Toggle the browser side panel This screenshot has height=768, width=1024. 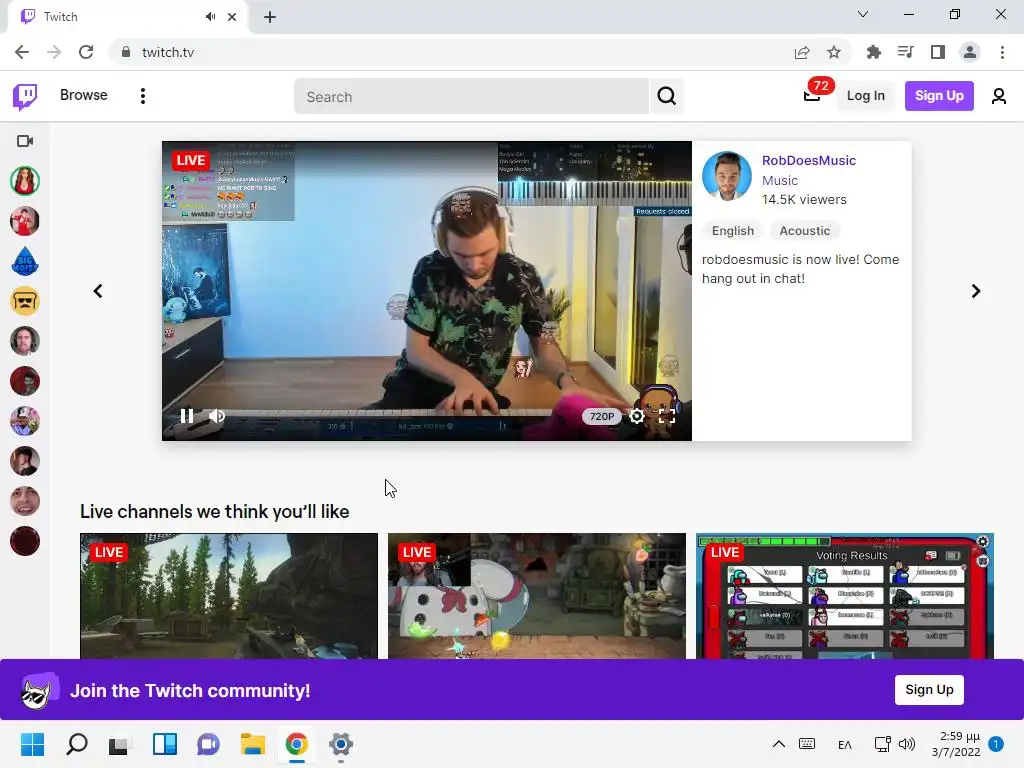click(x=938, y=52)
